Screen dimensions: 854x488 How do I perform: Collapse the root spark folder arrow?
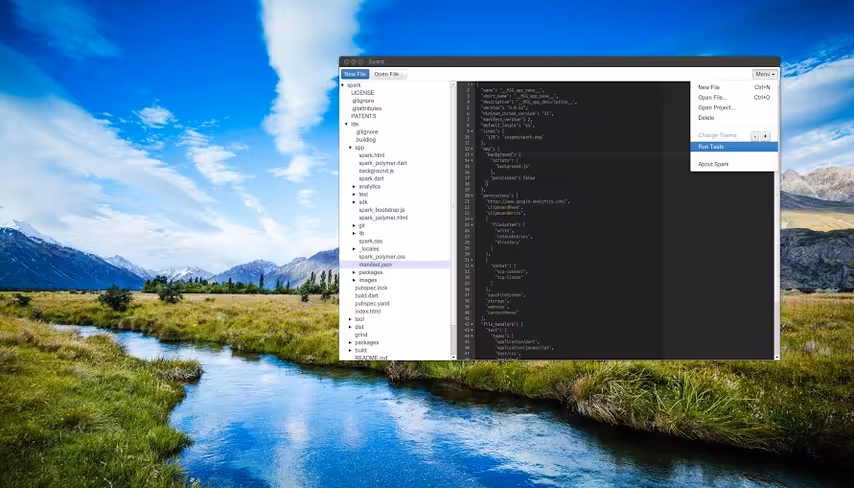tap(343, 86)
